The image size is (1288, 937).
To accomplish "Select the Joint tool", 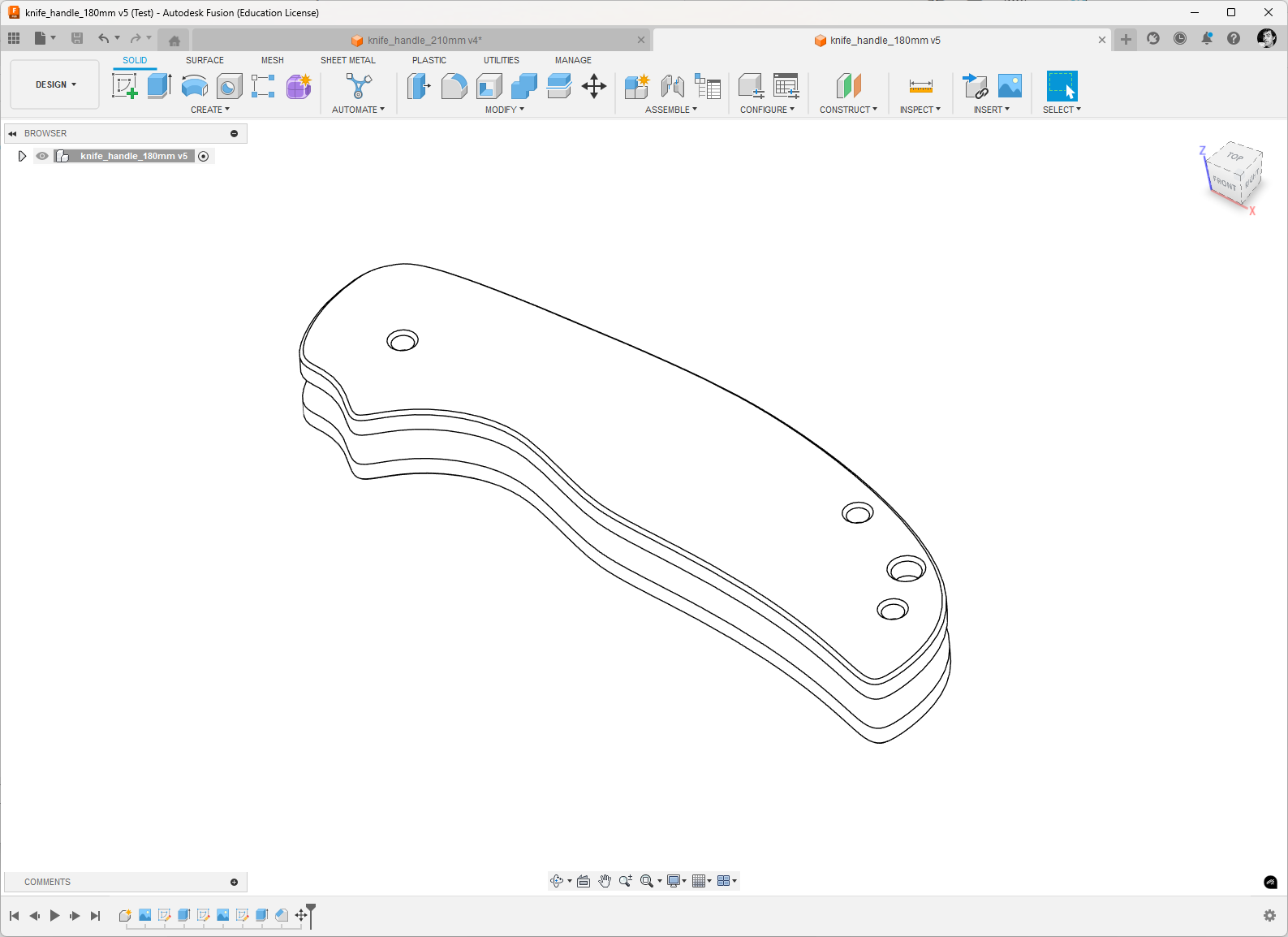I will click(x=672, y=86).
